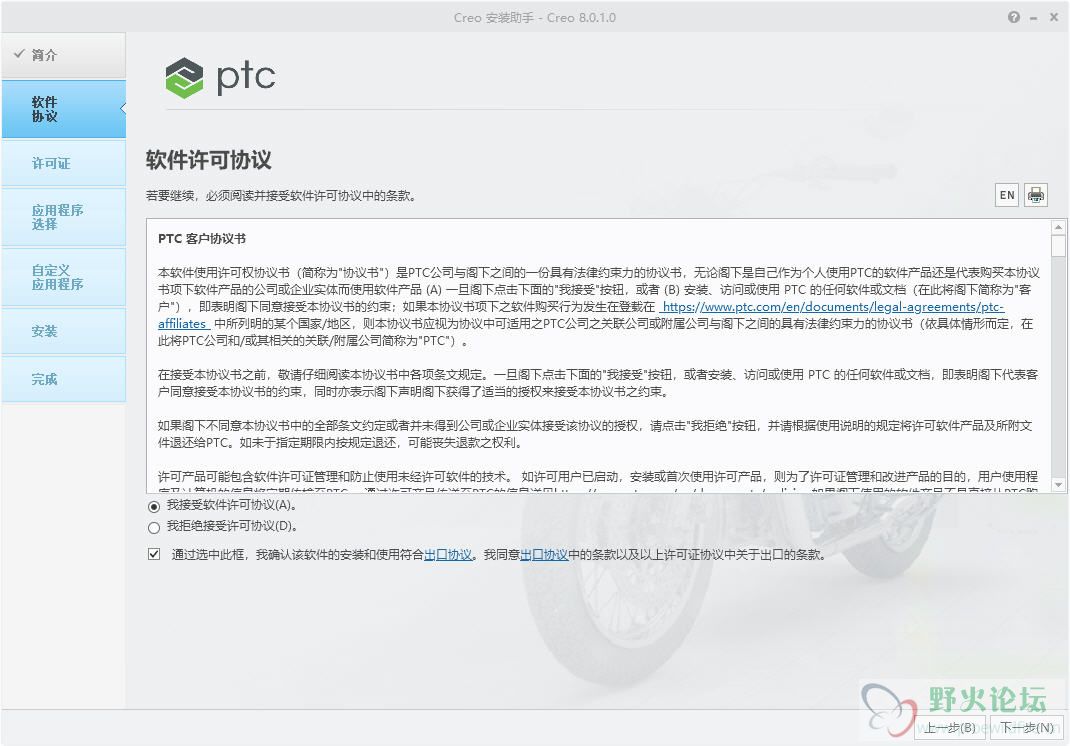
Task: Click agreement scrollbar down arrow
Action: (1058, 485)
